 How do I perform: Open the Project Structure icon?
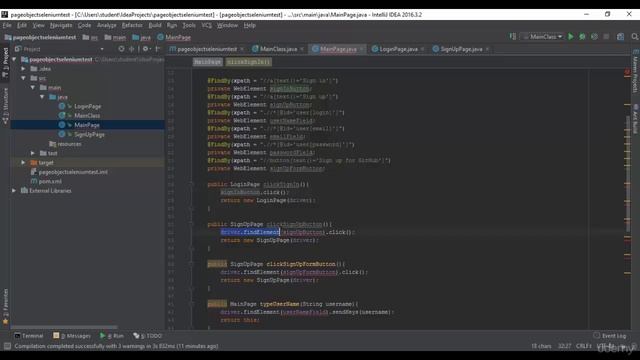click(x=620, y=37)
